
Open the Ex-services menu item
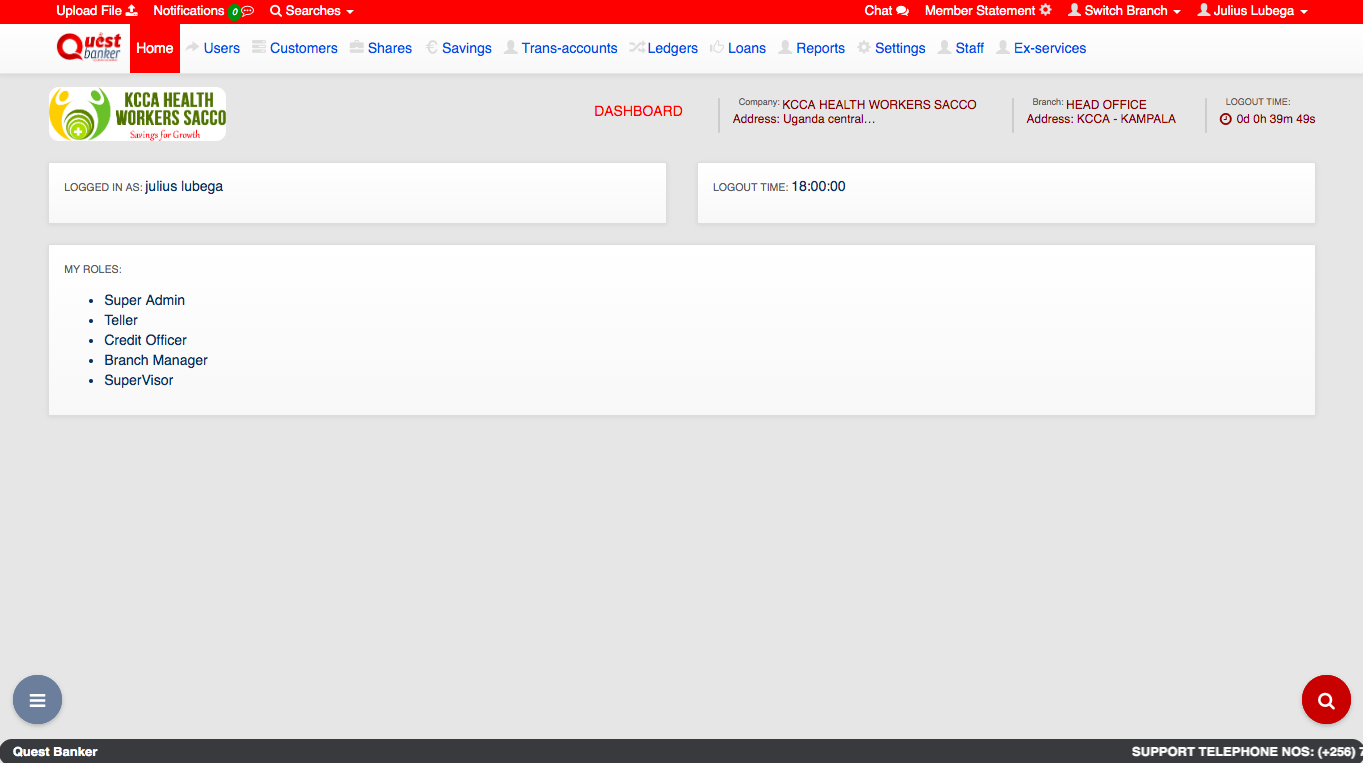1049,48
